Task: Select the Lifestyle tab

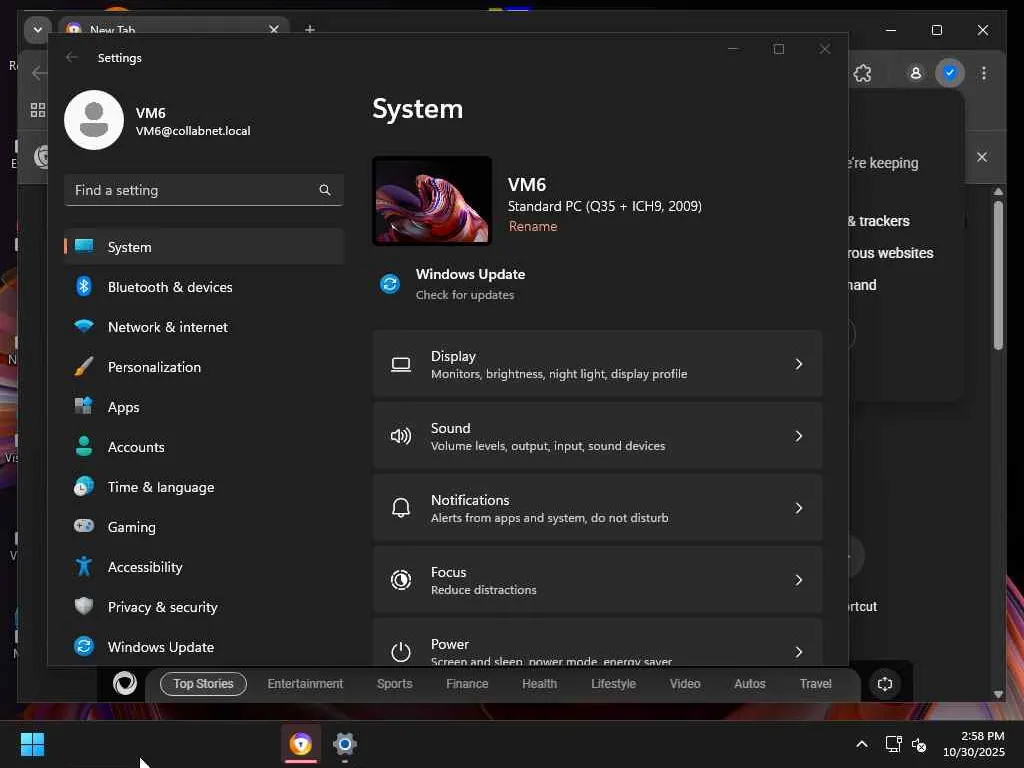Action: point(613,684)
